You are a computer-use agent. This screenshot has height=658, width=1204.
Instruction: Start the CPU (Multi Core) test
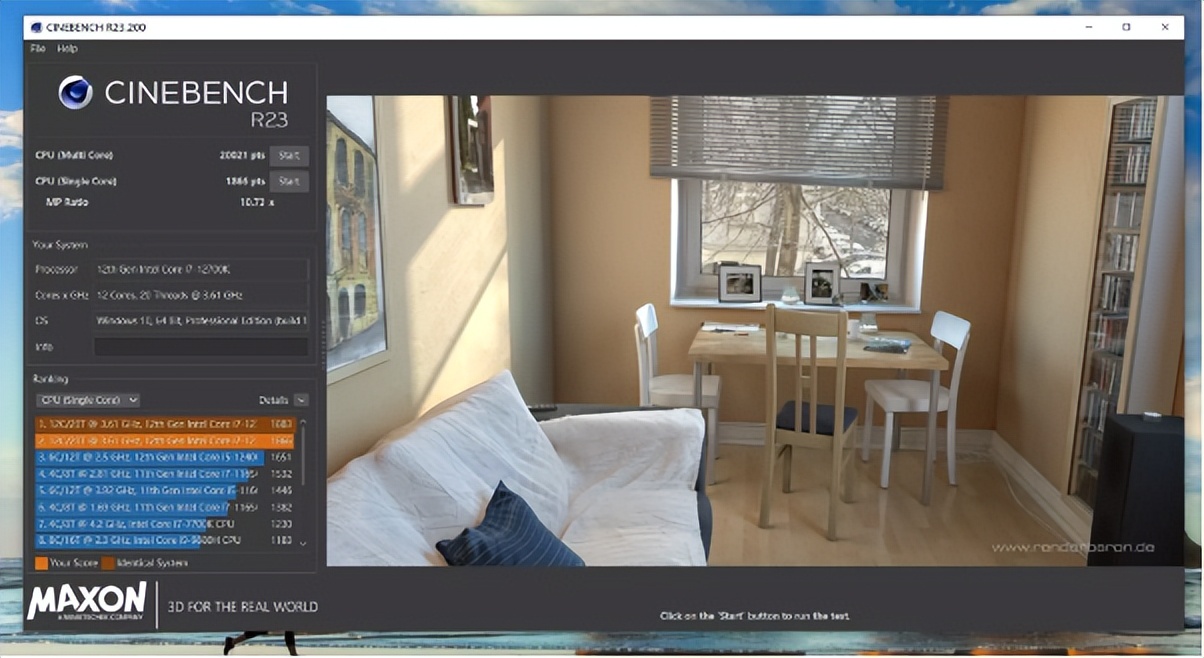tap(289, 155)
